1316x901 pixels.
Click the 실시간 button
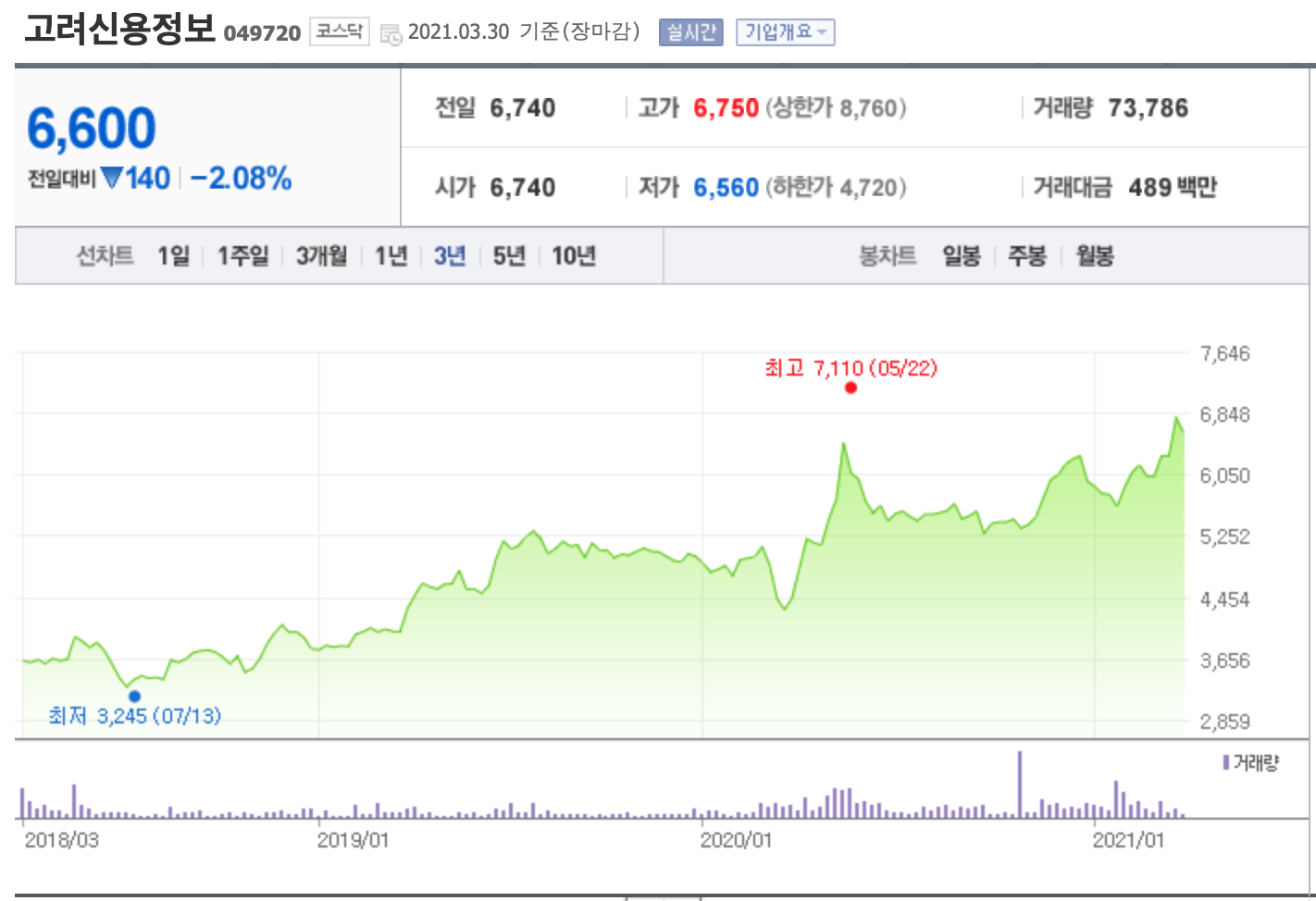[x=691, y=32]
